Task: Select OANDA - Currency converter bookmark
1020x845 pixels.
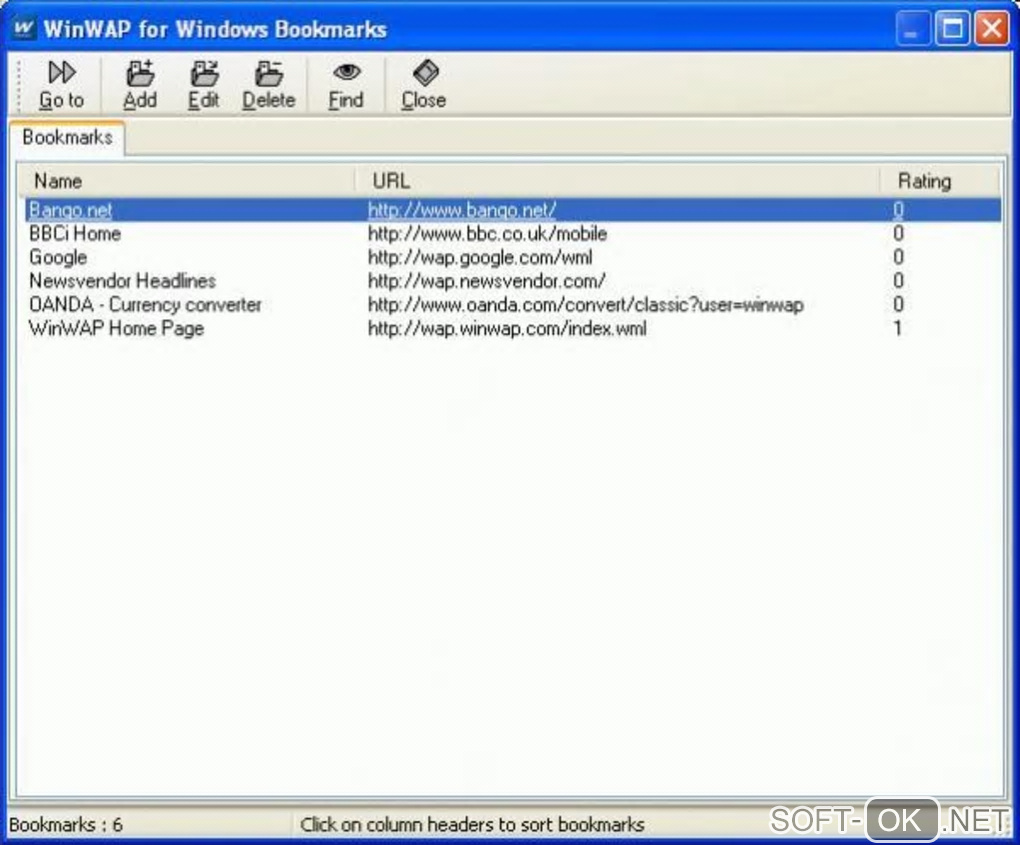Action: click(x=145, y=304)
